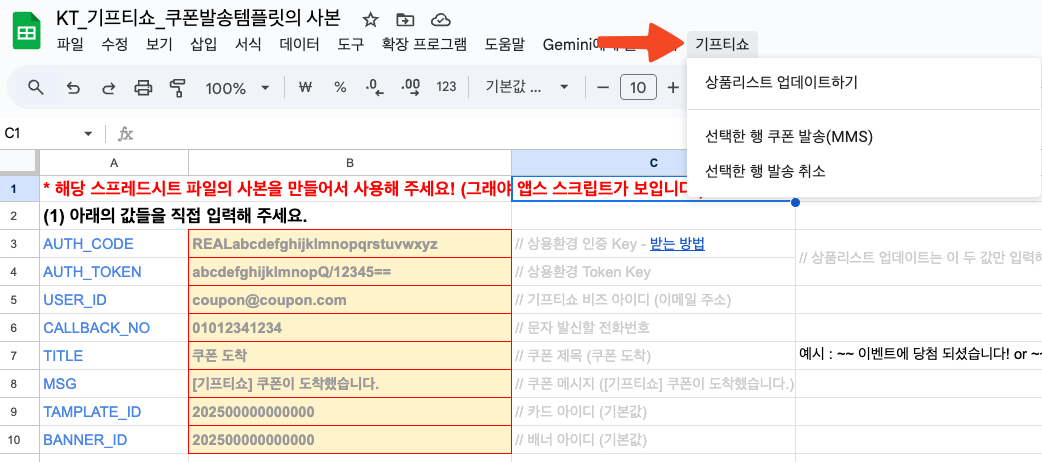
Task: Open the font family dropdown
Action: [x=521, y=88]
